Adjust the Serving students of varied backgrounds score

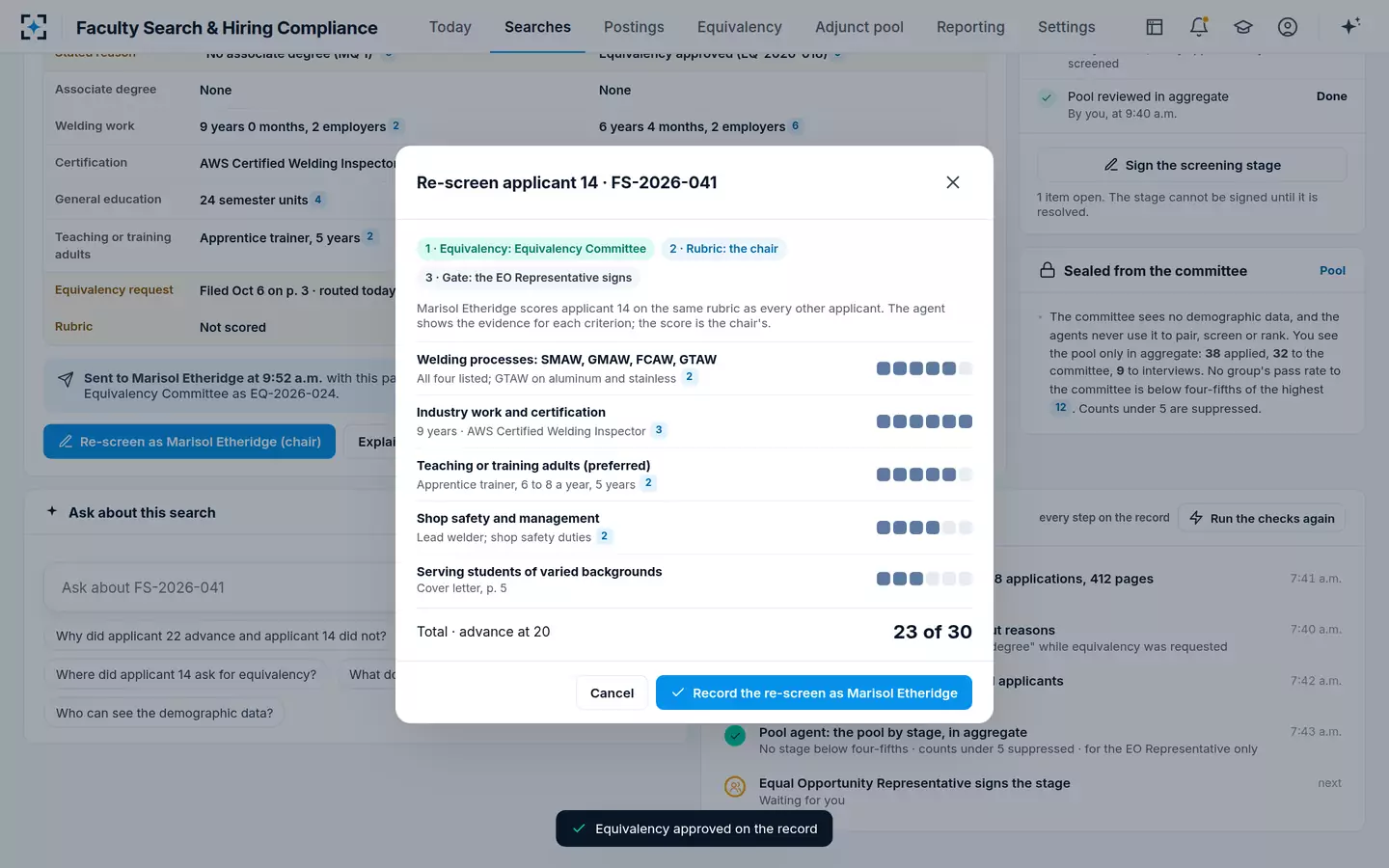[924, 579]
